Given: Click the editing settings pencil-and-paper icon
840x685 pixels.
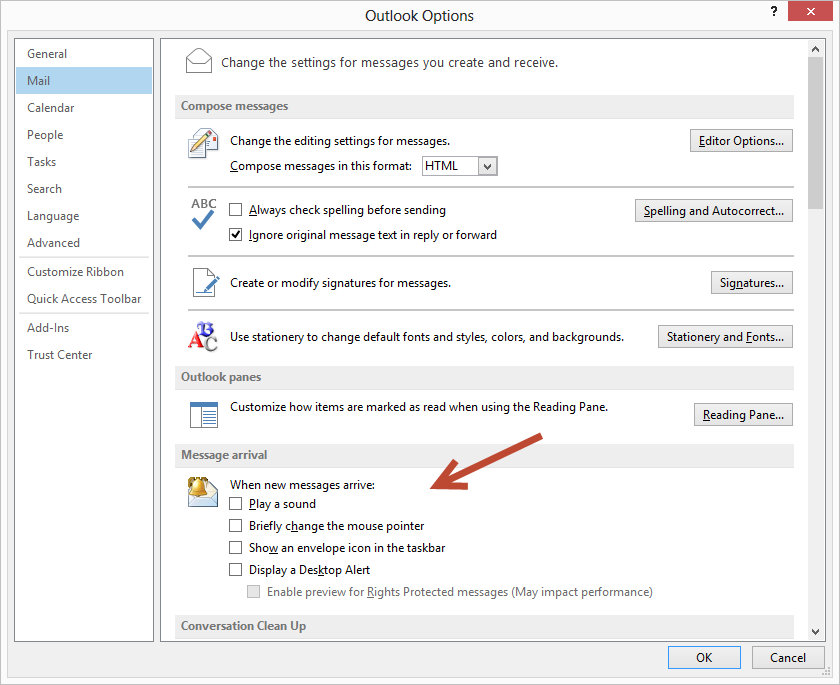Looking at the screenshot, I should pyautogui.click(x=203, y=144).
